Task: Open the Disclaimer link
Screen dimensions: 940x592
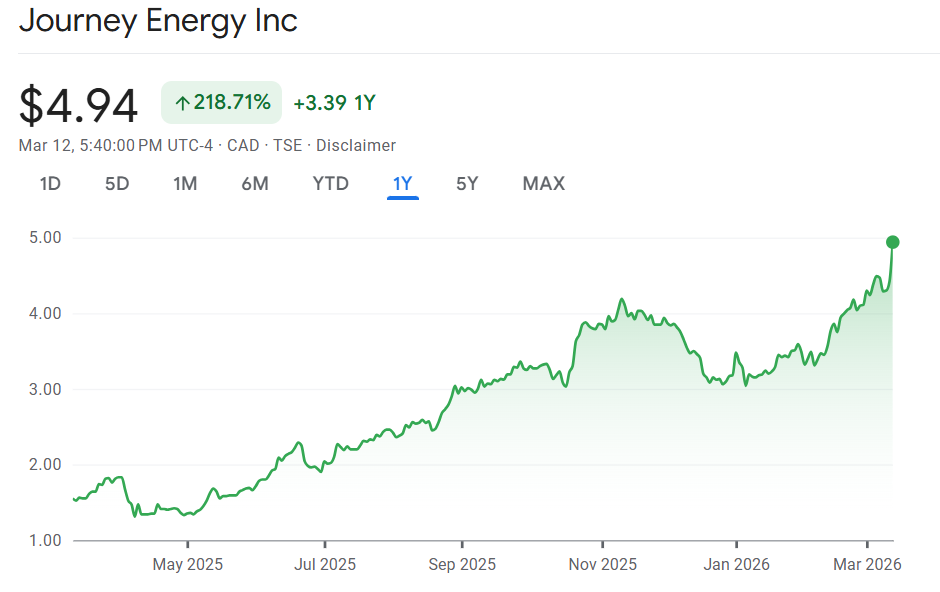Action: point(356,146)
